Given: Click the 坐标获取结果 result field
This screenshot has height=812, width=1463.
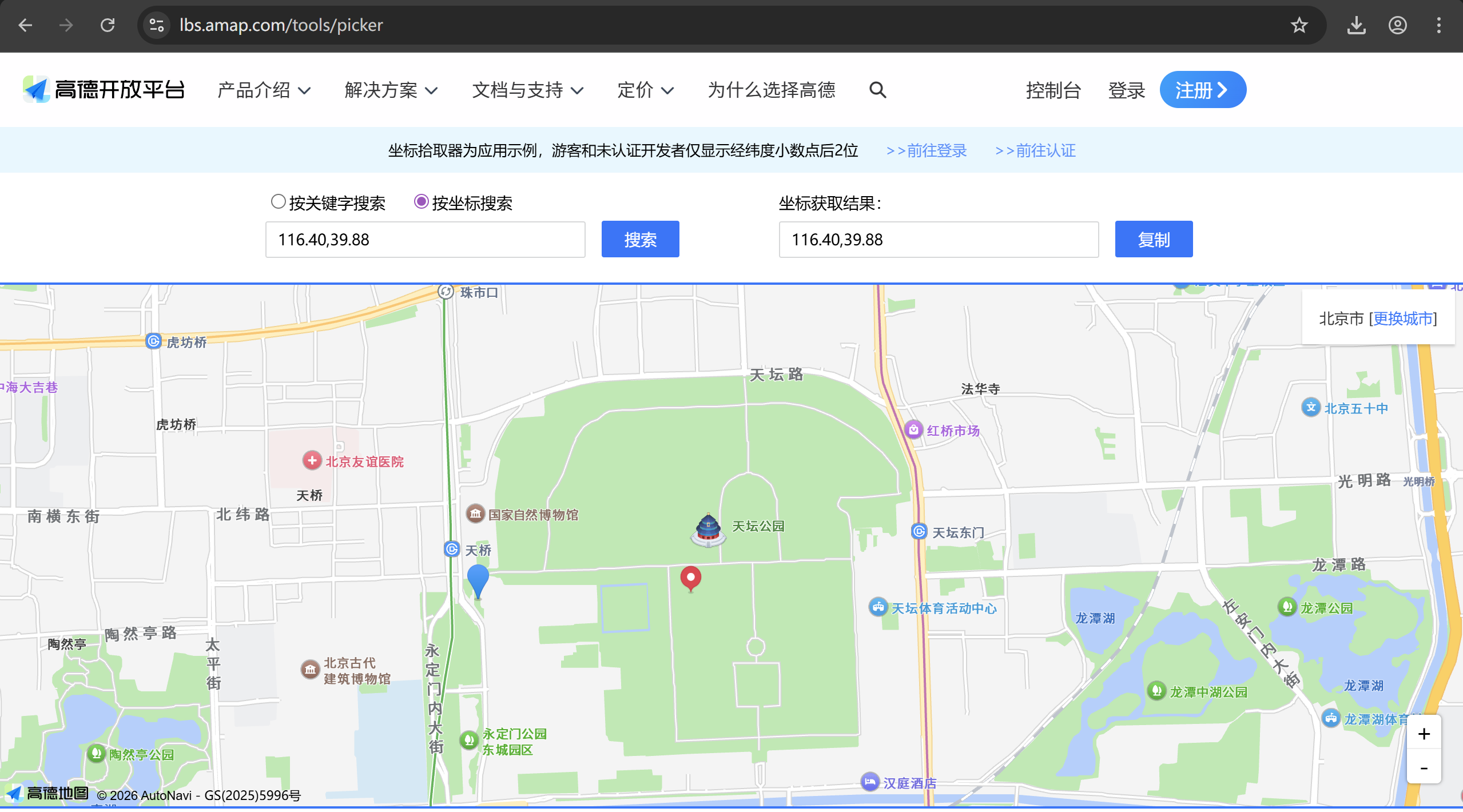Looking at the screenshot, I should [939, 240].
